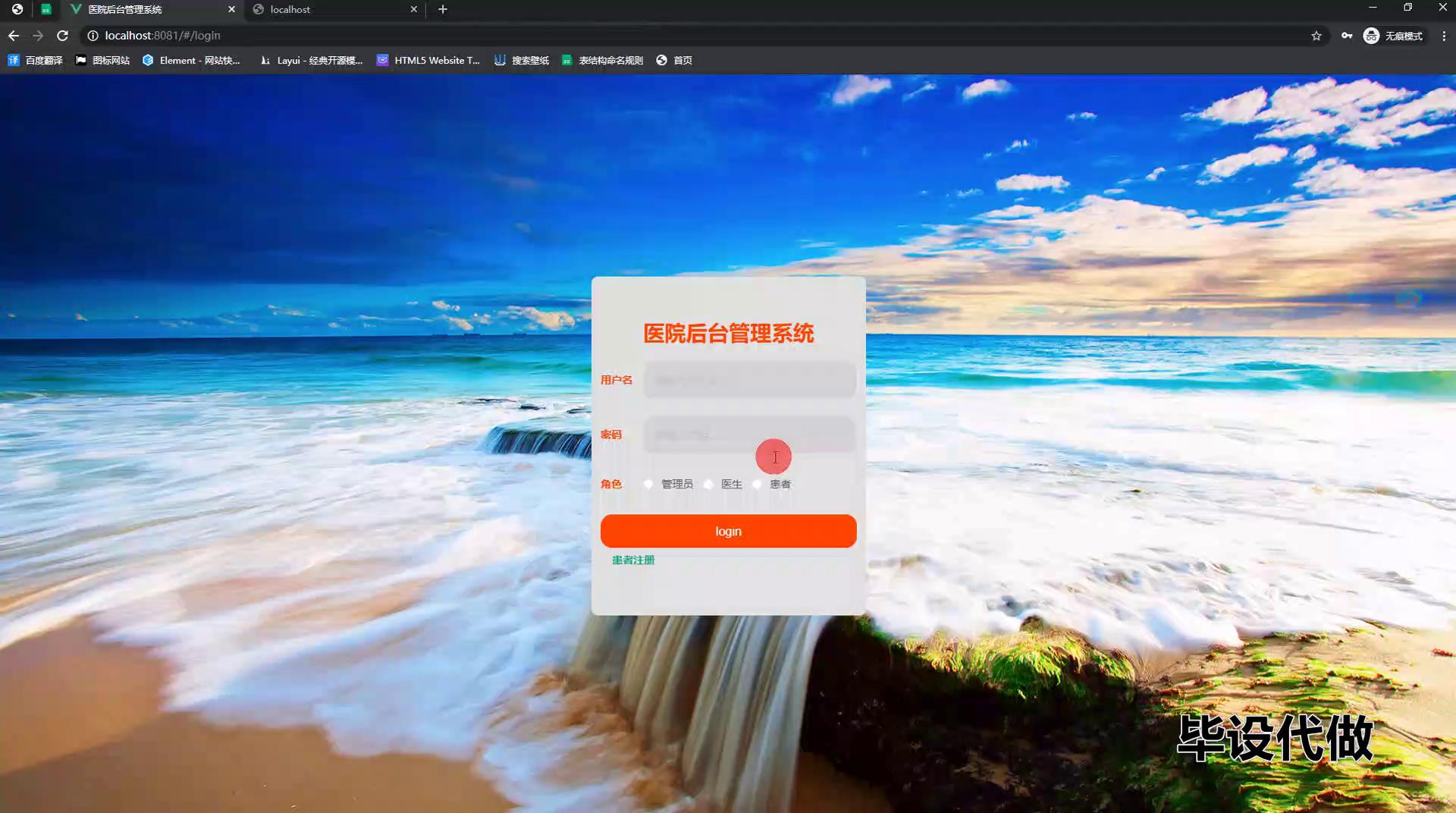Open the 百度翻译 bookmark
The height and width of the screenshot is (813, 1456).
(x=36, y=60)
